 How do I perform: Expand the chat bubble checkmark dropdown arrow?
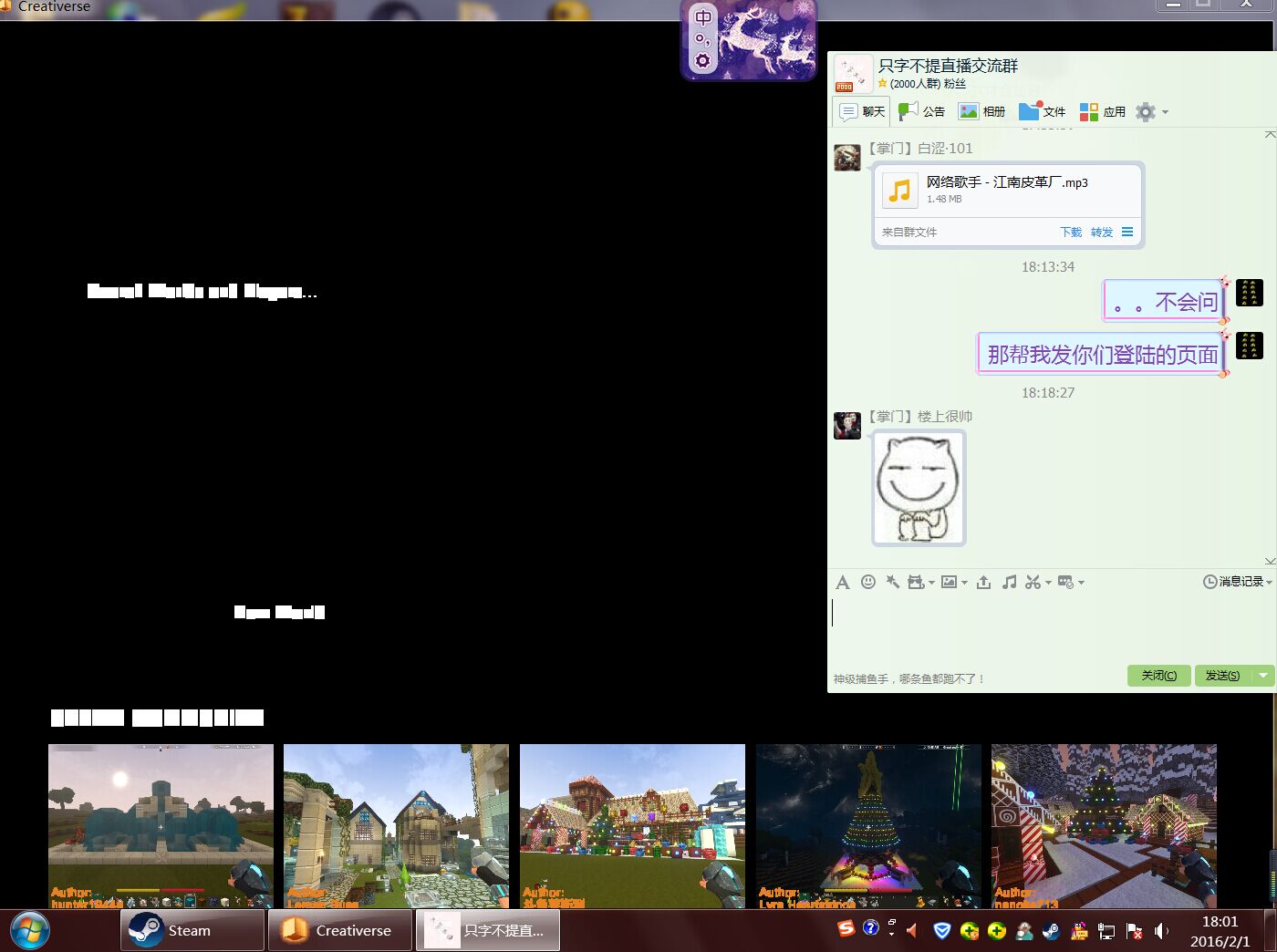point(1081,583)
